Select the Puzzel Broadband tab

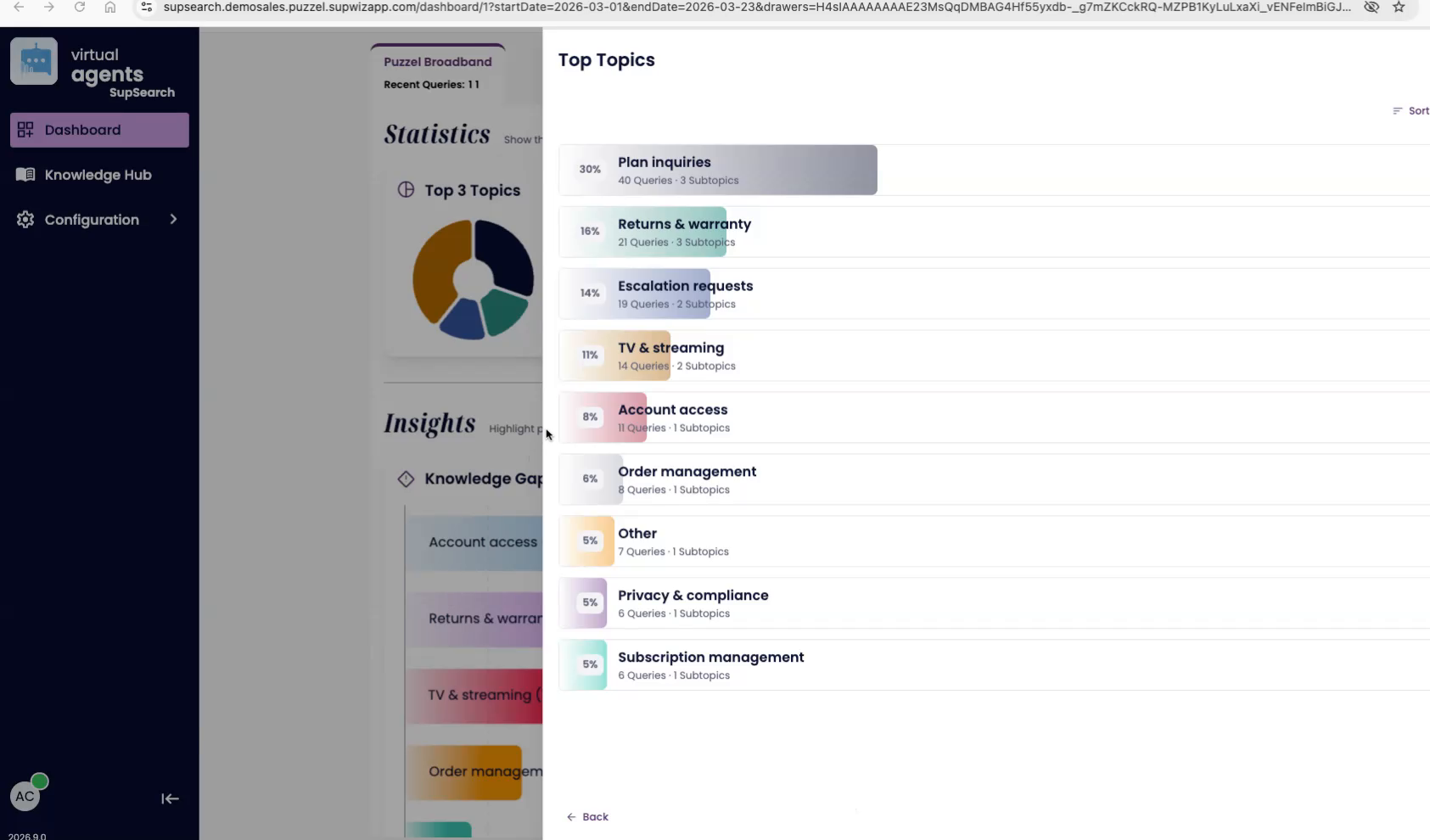438,62
